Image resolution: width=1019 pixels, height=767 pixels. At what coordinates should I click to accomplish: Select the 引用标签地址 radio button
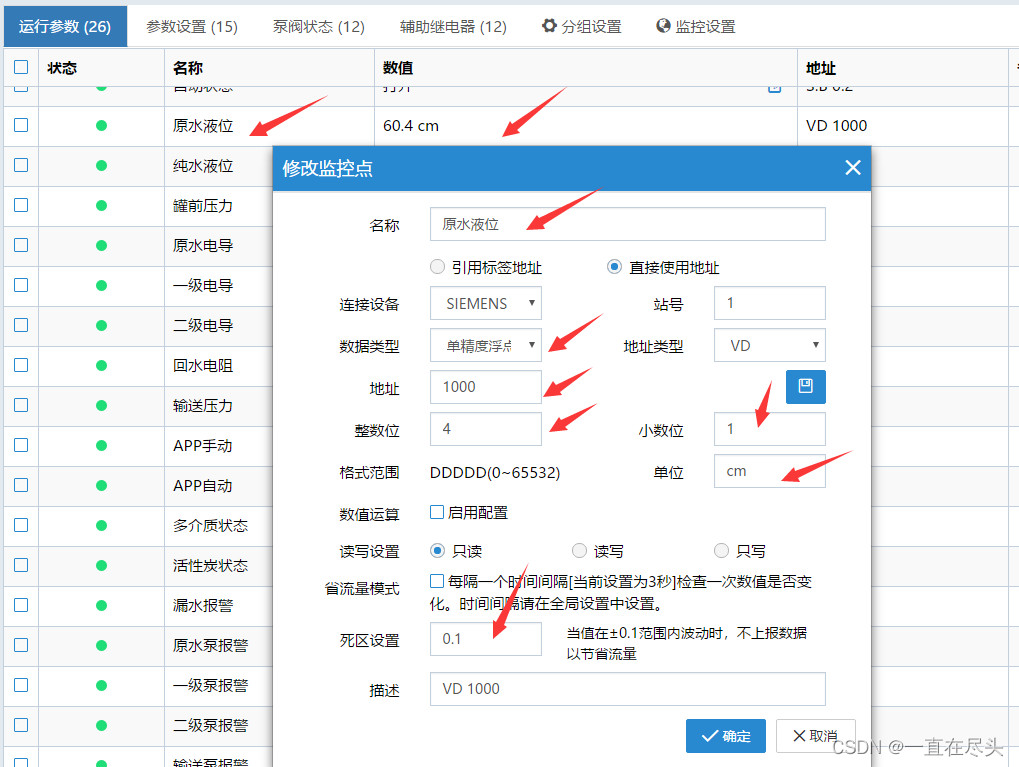coord(437,267)
